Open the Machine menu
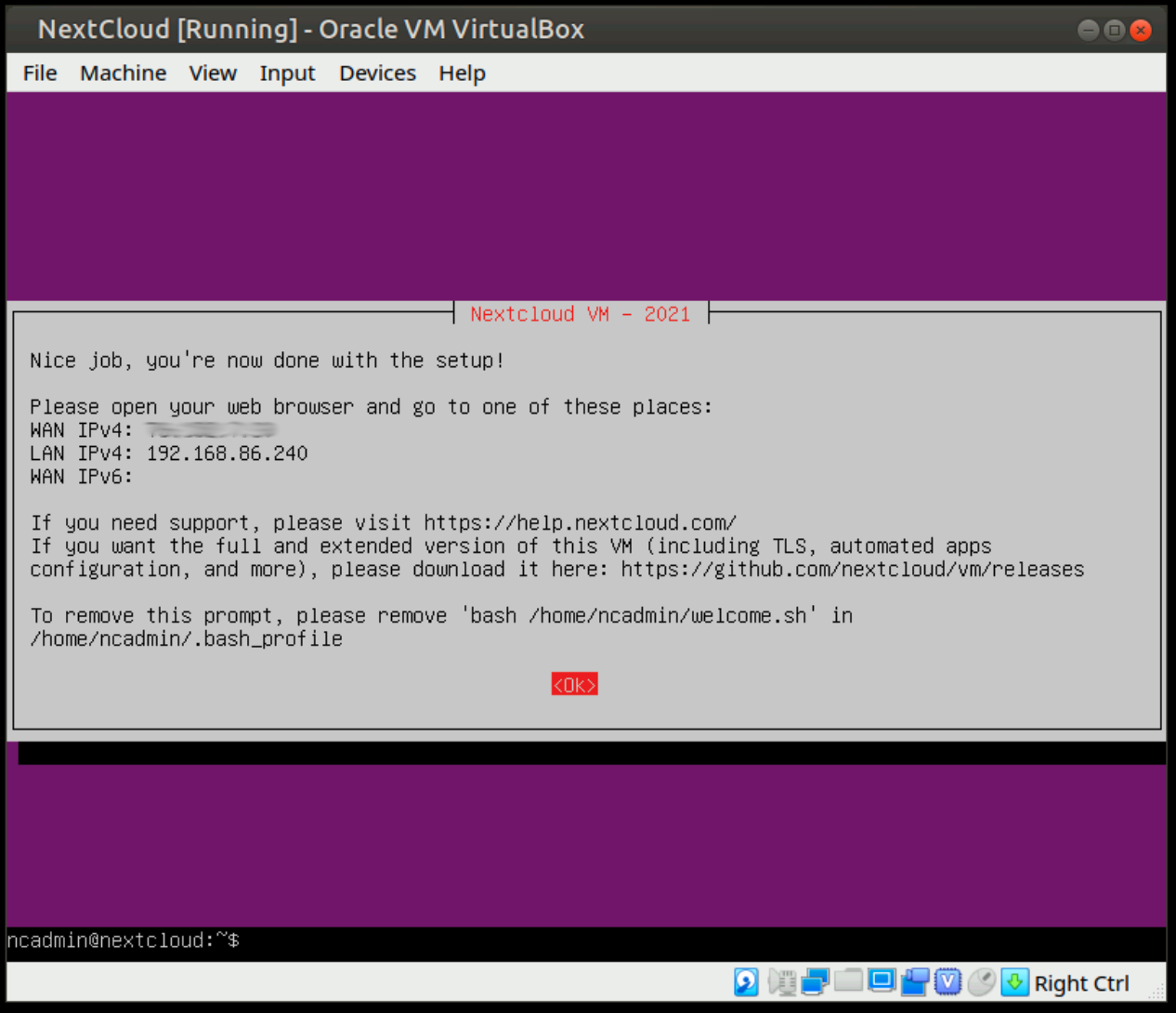Viewport: 1176px width, 1013px height. (x=123, y=72)
